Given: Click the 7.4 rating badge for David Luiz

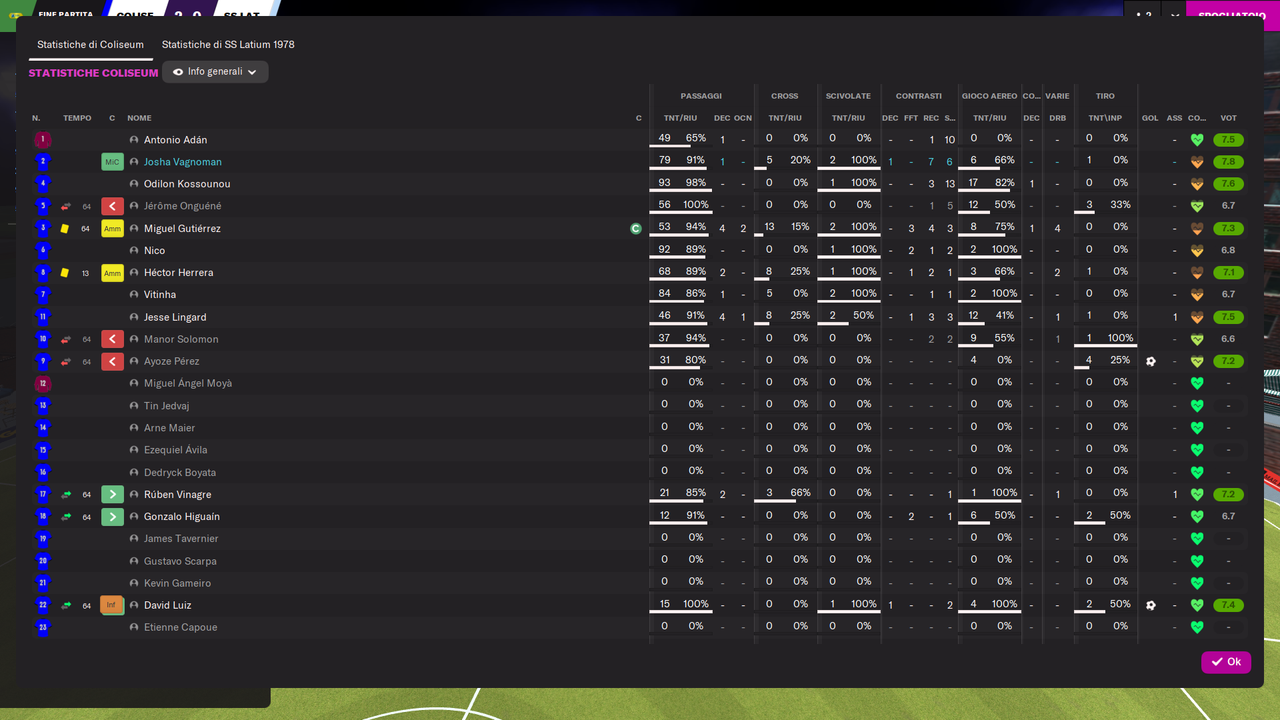Looking at the screenshot, I should (x=1228, y=605).
